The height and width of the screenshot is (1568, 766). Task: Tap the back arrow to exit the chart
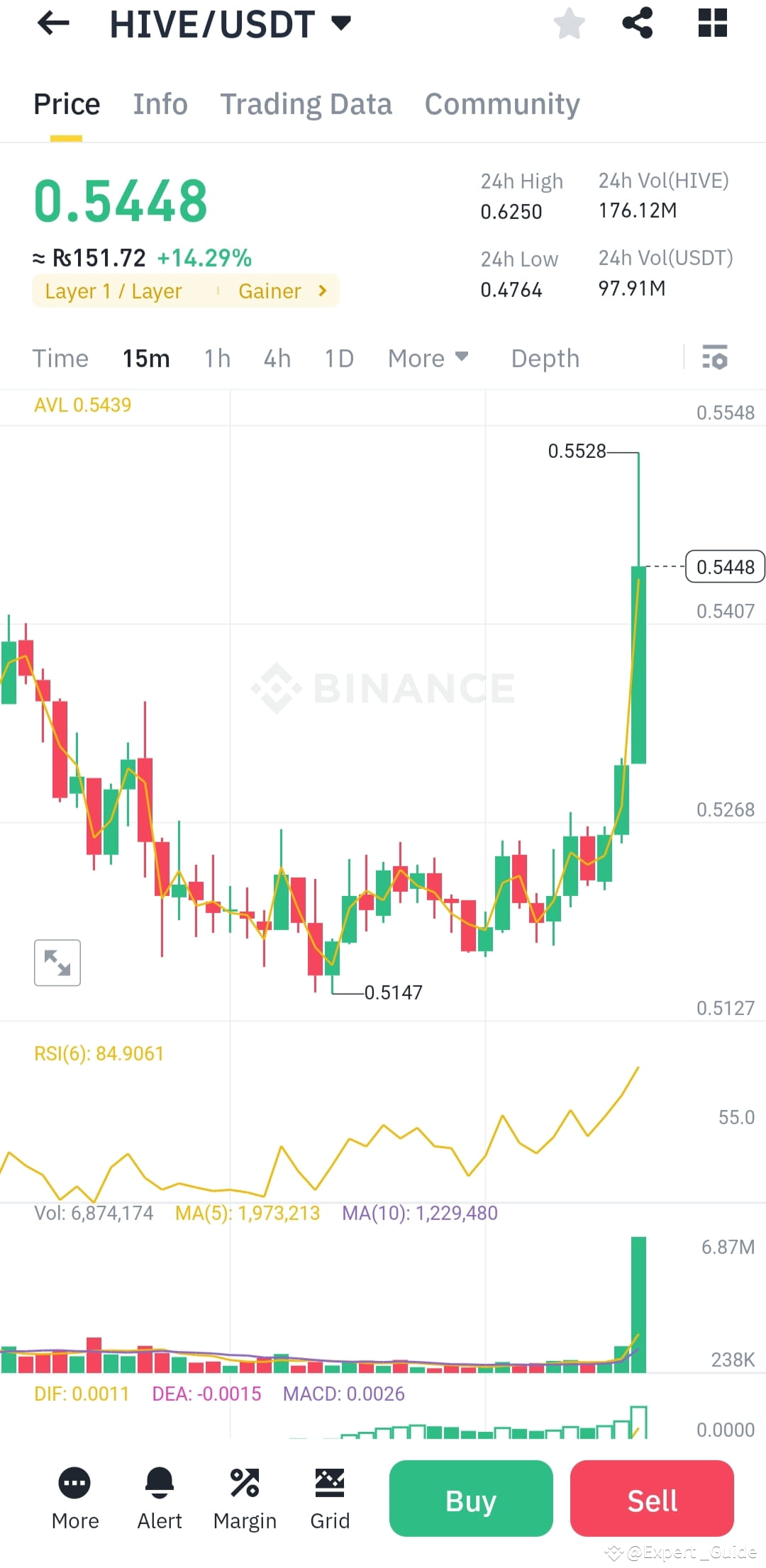[53, 23]
